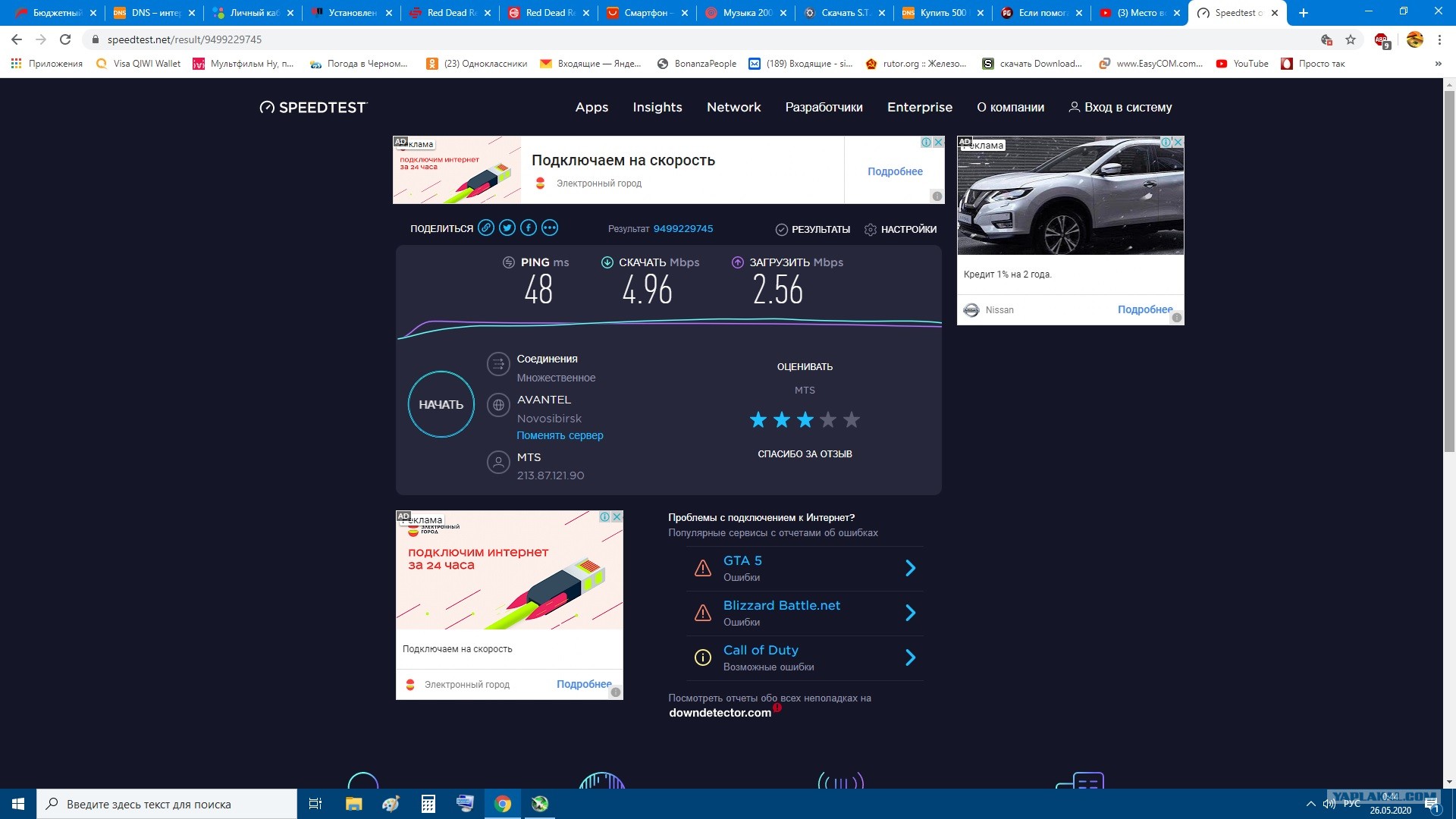Open result number 9499229745 link

pyautogui.click(x=683, y=228)
